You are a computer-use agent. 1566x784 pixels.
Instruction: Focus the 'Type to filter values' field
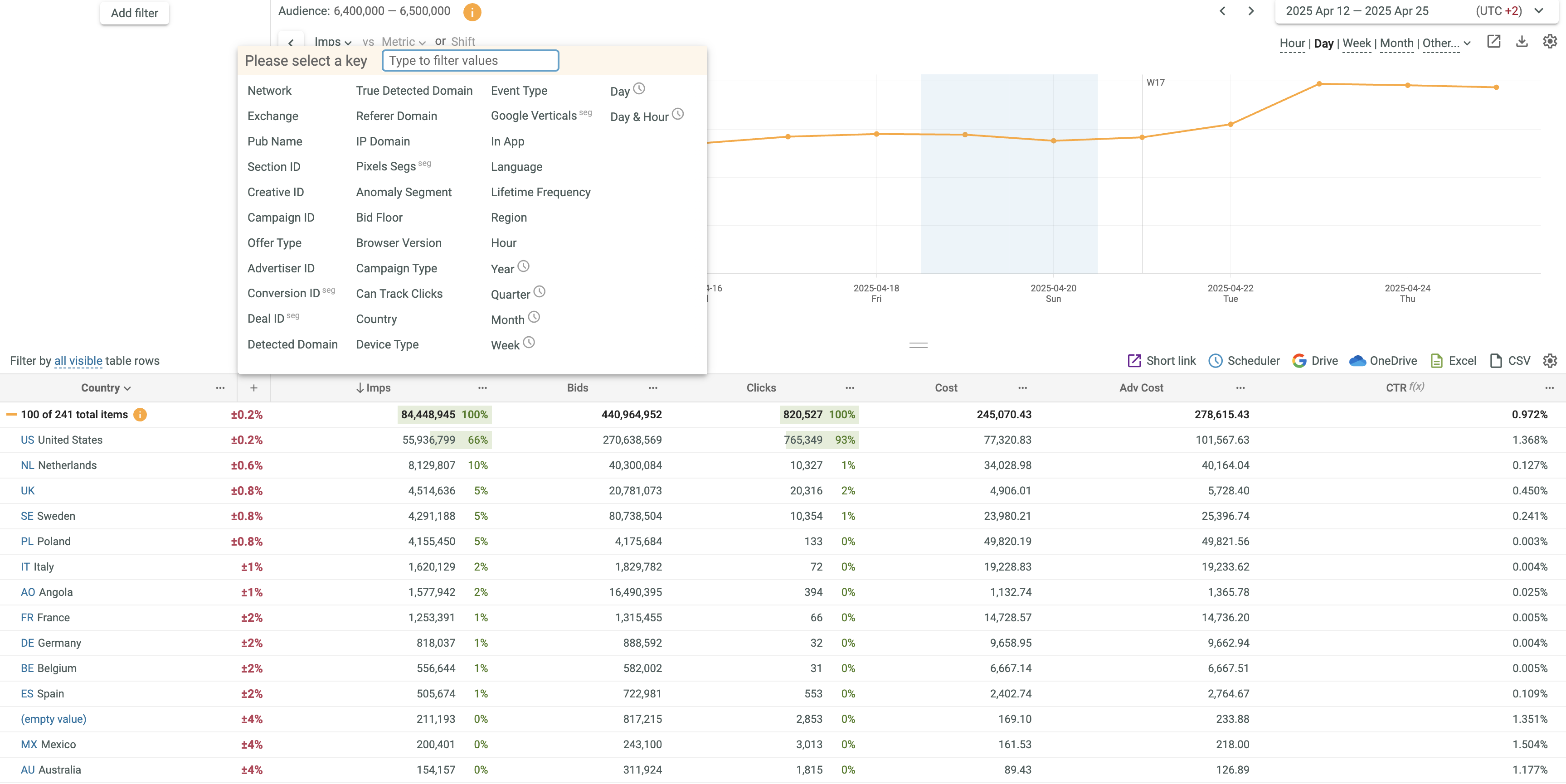coord(470,60)
